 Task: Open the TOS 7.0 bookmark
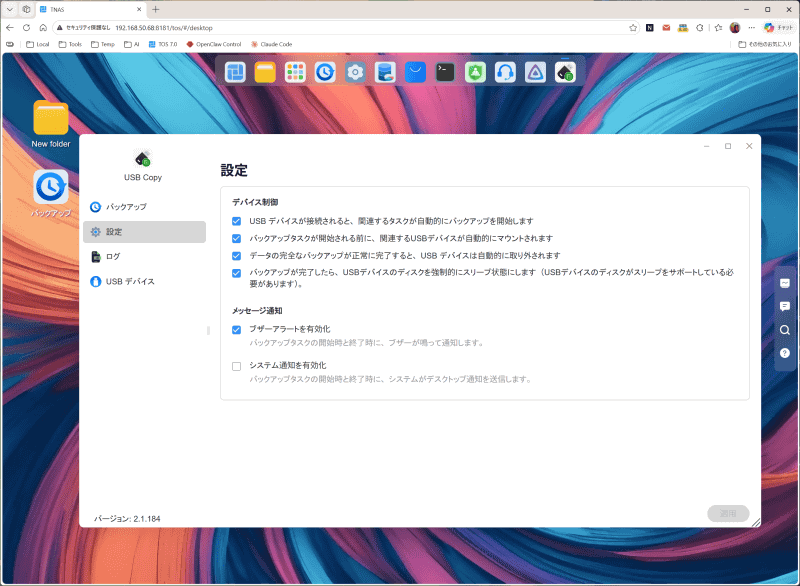(163, 44)
